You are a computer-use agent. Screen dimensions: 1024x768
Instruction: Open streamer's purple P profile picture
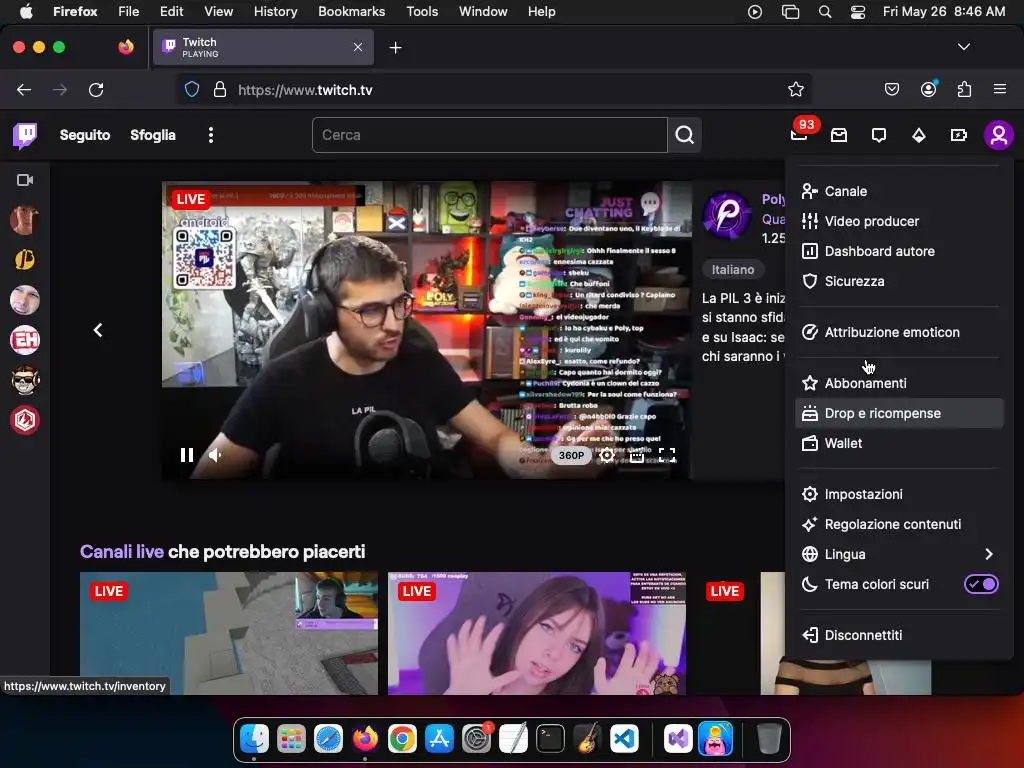[x=726, y=216]
